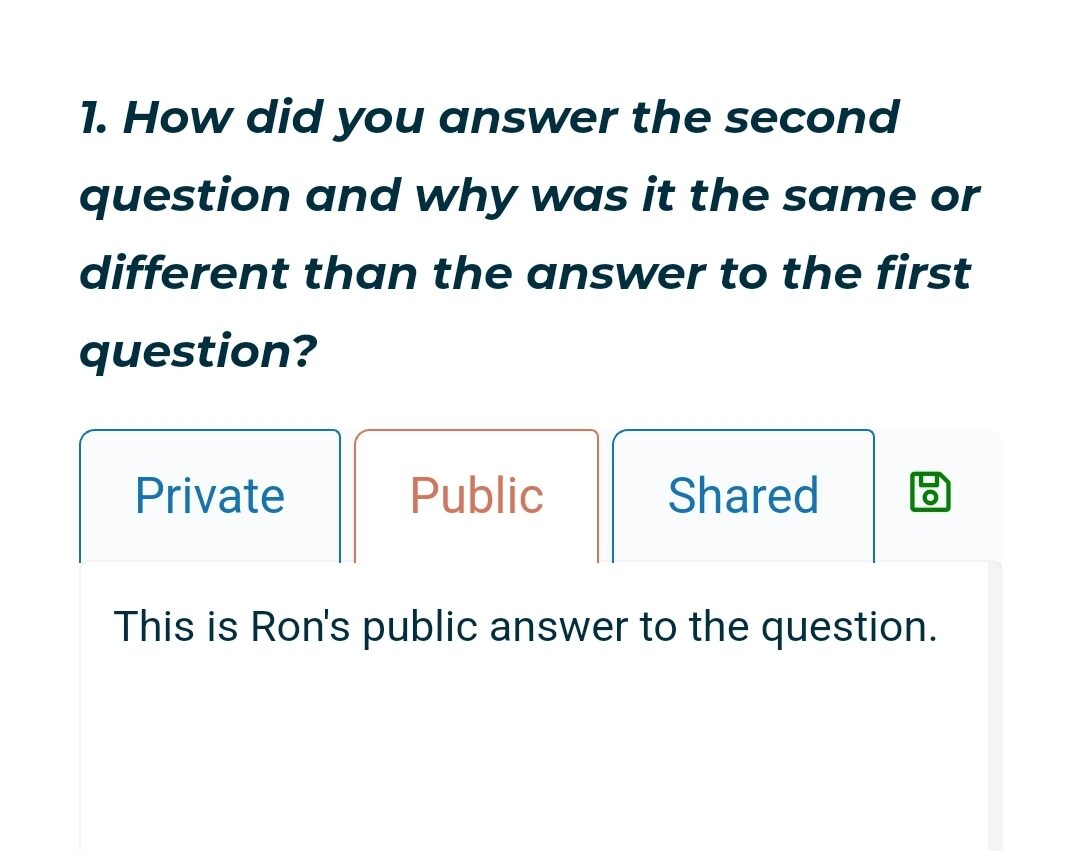The width and height of the screenshot is (1079, 851).
Task: Click the word 'This' starting the answer
Action: click(x=154, y=627)
